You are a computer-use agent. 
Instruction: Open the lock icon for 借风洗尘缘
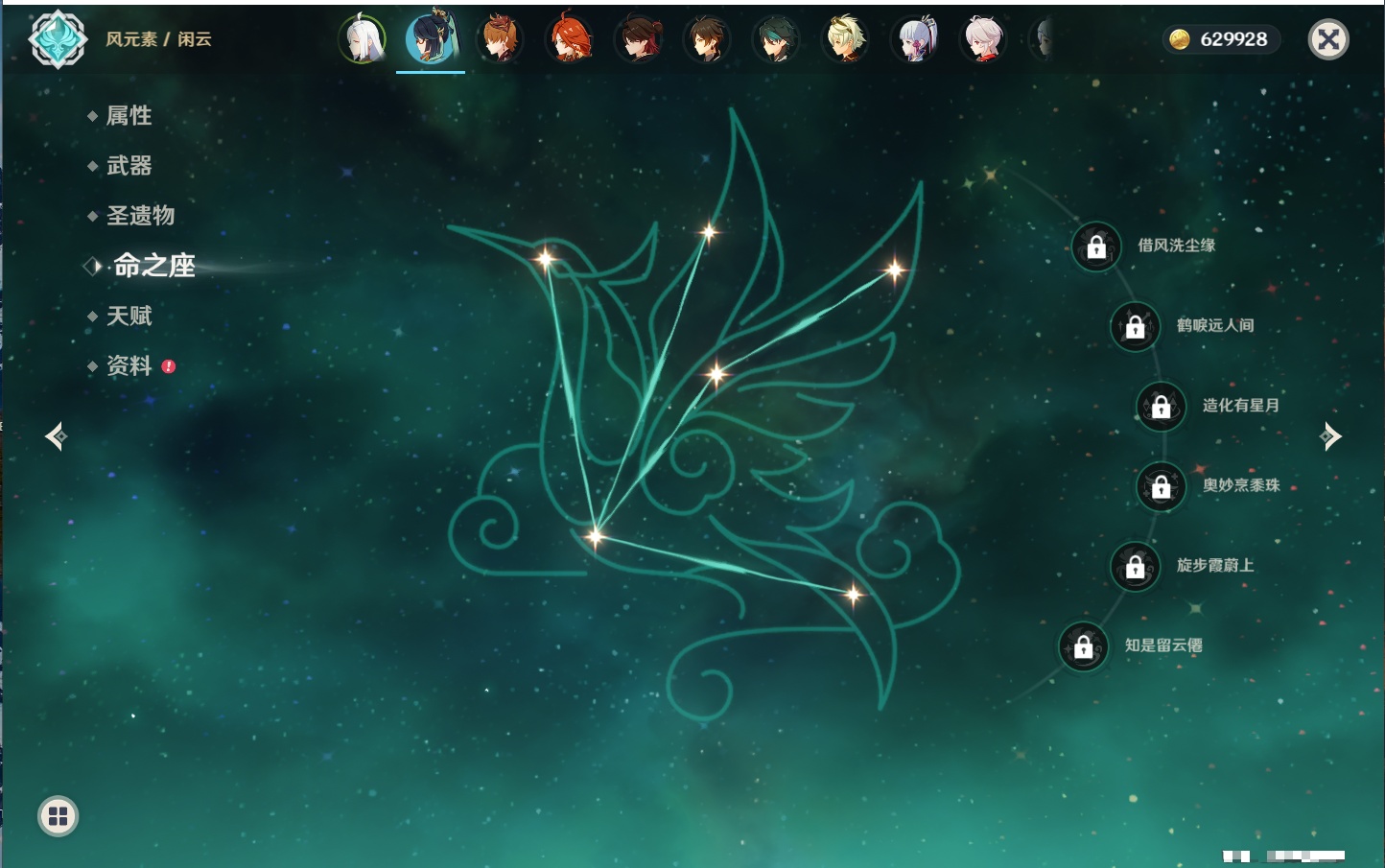pyautogui.click(x=1096, y=247)
